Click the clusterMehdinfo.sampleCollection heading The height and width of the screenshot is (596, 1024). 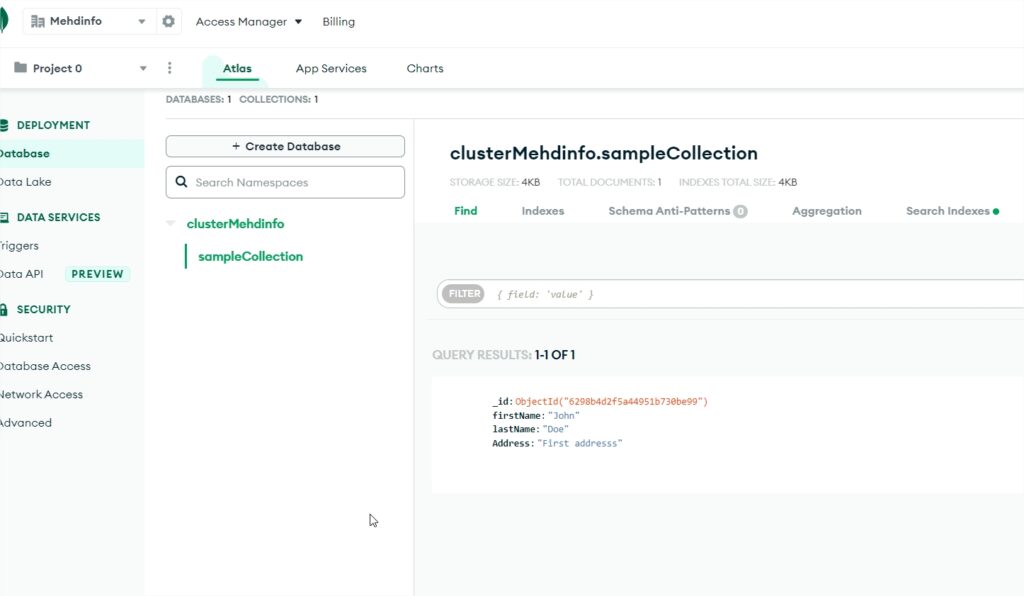coord(603,153)
